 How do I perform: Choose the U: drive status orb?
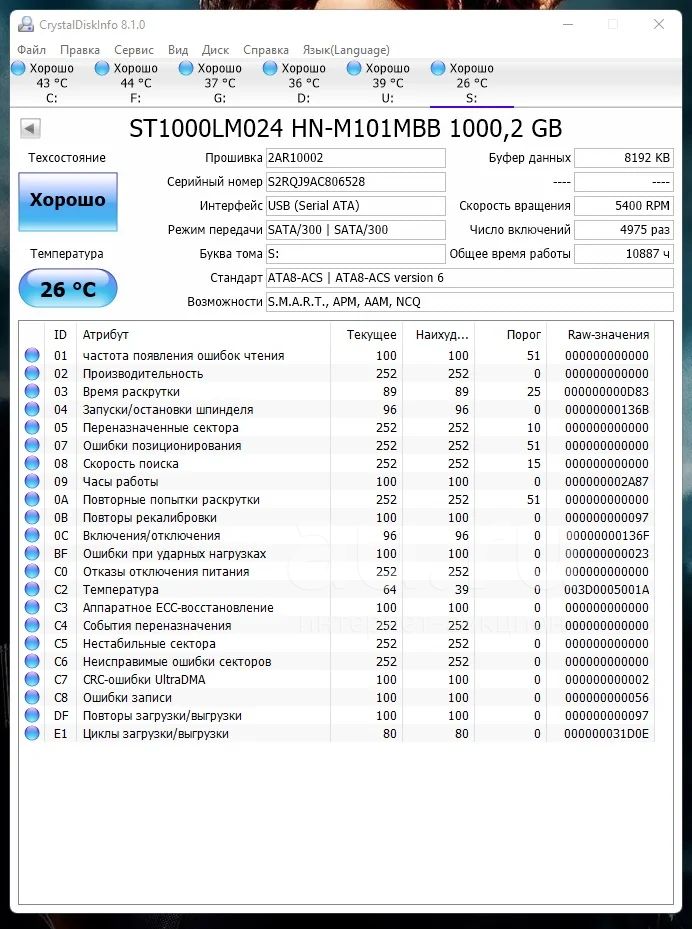(x=354, y=68)
